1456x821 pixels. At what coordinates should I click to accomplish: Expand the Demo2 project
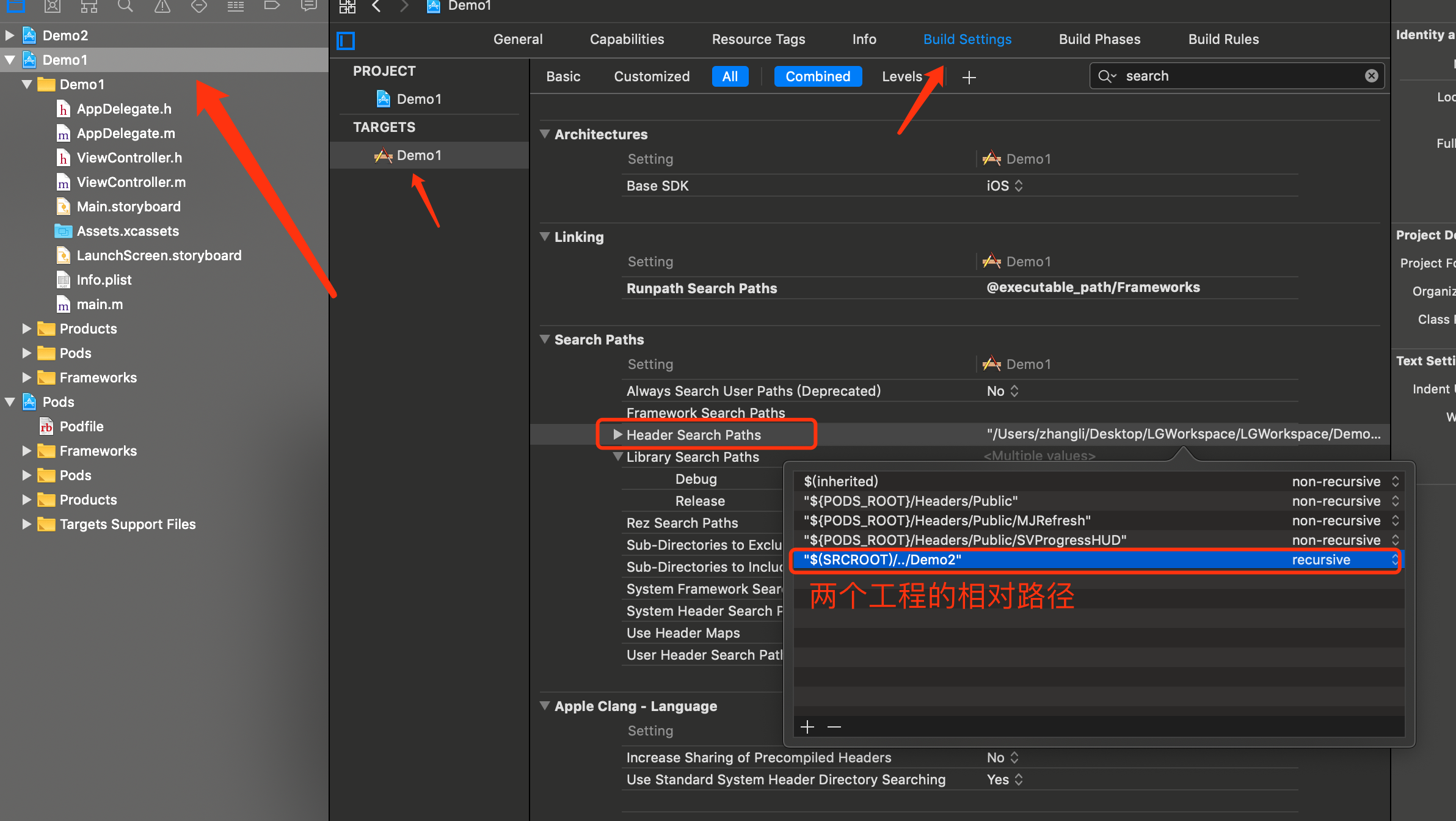[9, 35]
